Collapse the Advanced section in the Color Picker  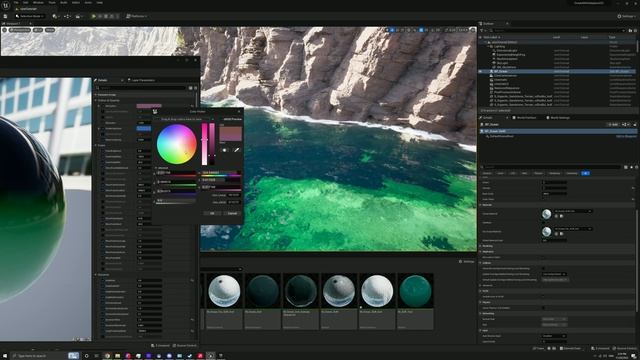(156, 168)
